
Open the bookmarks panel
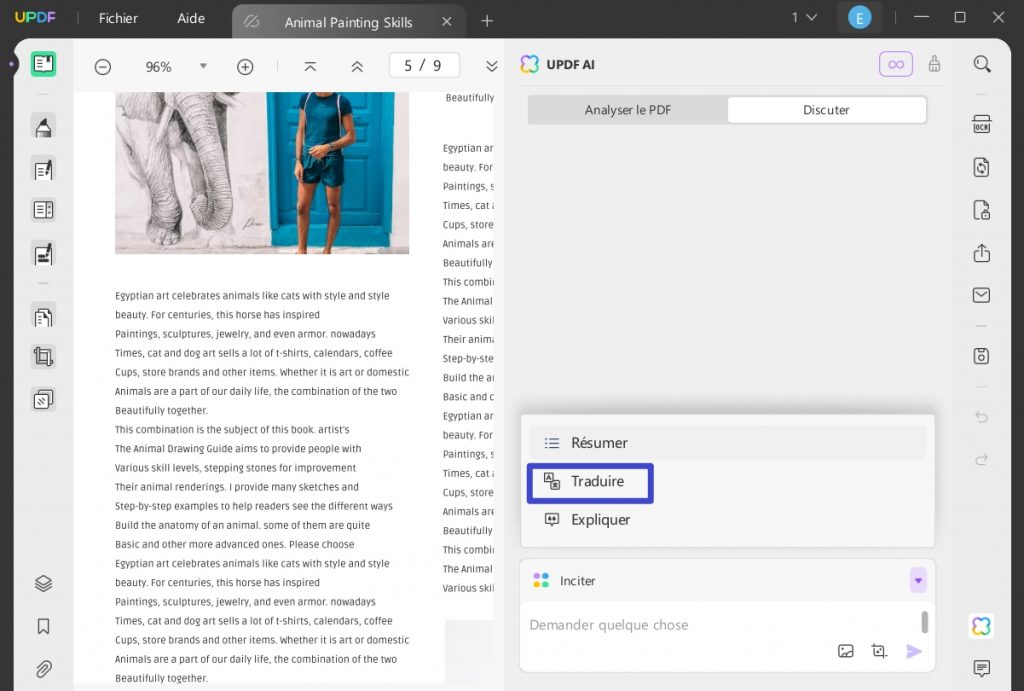click(x=42, y=625)
